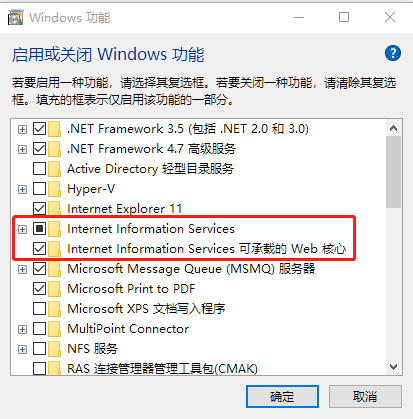Screen dimensions: 413x419
Task: Click the Hyper-V folder icon
Action: (55, 189)
